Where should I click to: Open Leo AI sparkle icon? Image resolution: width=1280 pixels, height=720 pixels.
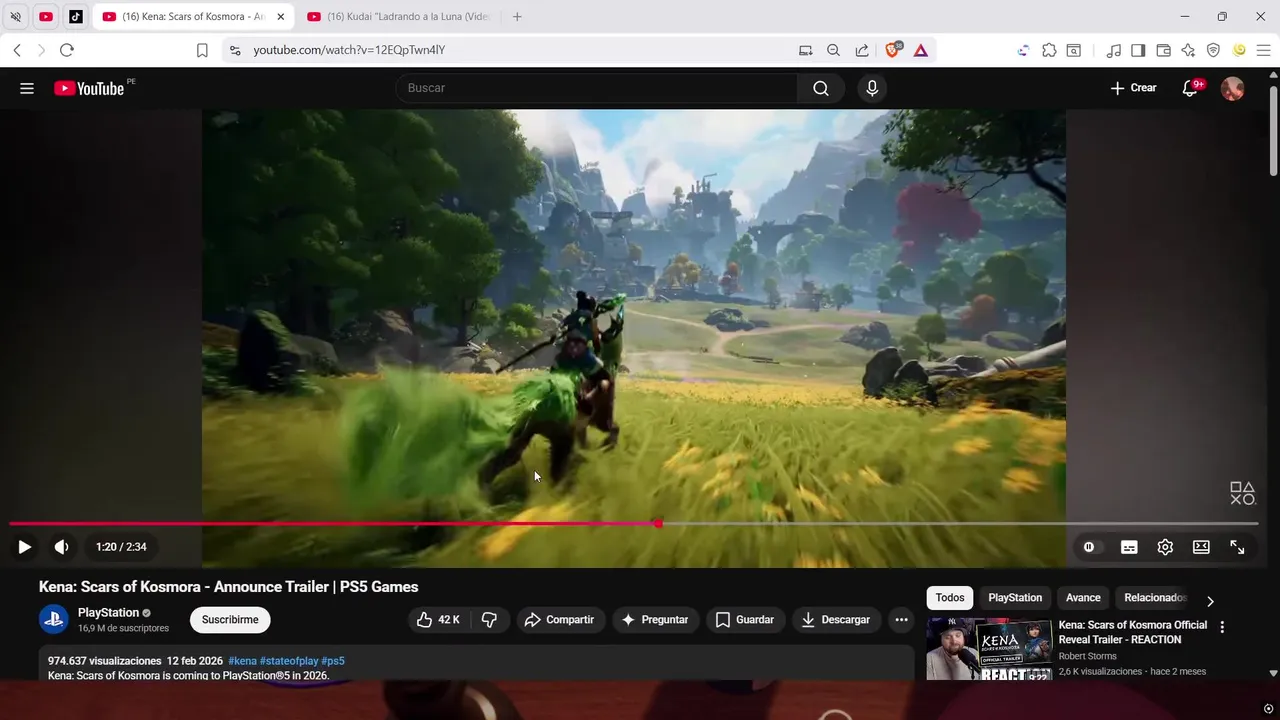click(x=1188, y=50)
